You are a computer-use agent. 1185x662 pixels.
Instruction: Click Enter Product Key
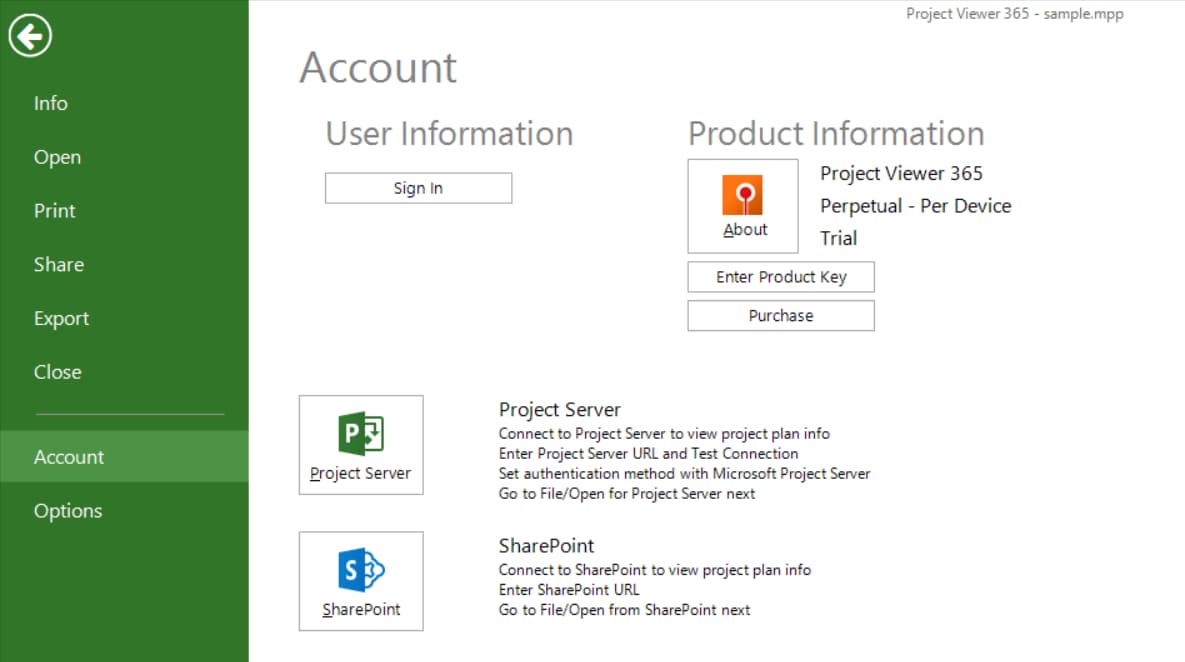click(x=780, y=277)
